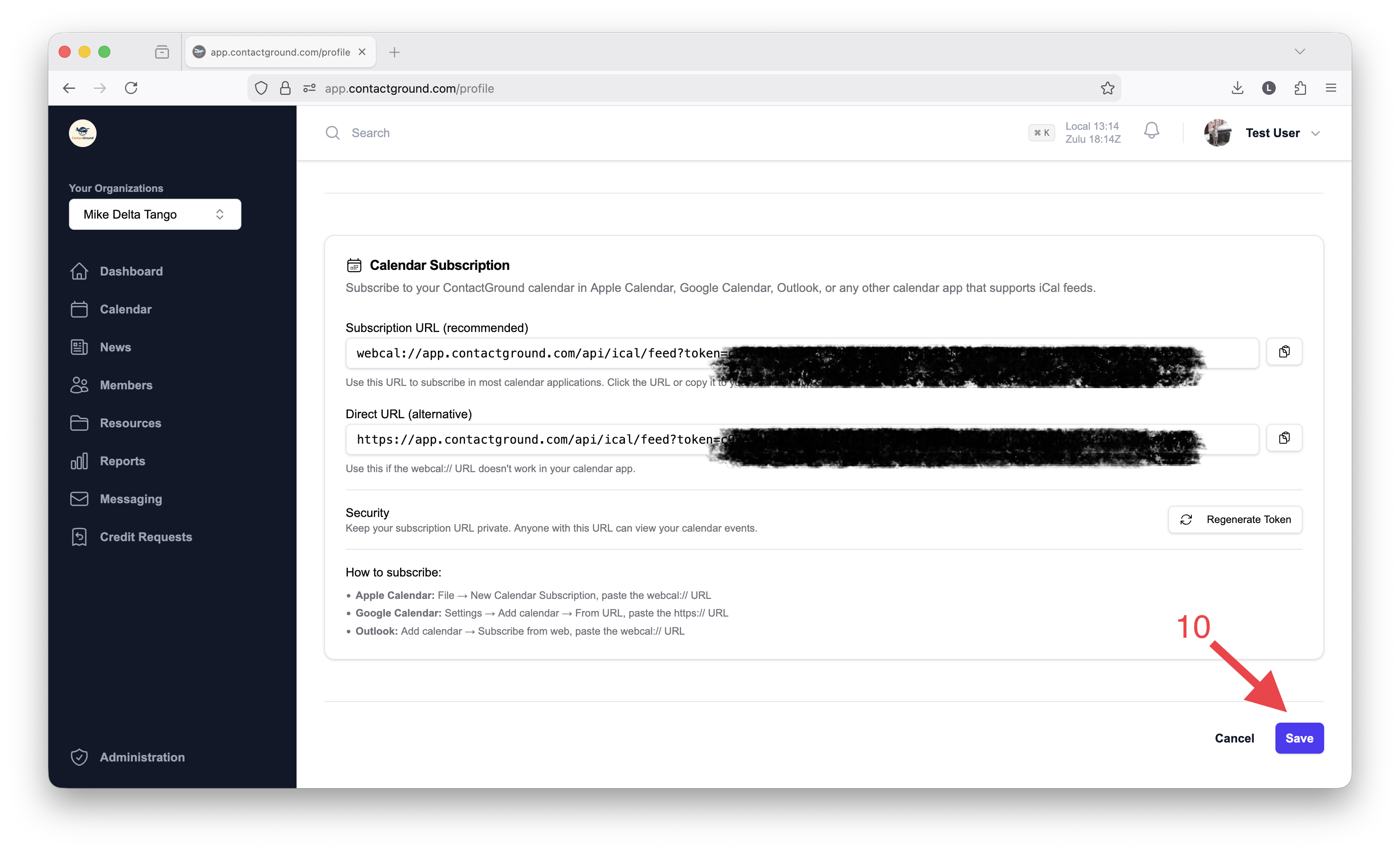This screenshot has width=1400, height=852.
Task: Open the Members page
Action: pyautogui.click(x=125, y=385)
